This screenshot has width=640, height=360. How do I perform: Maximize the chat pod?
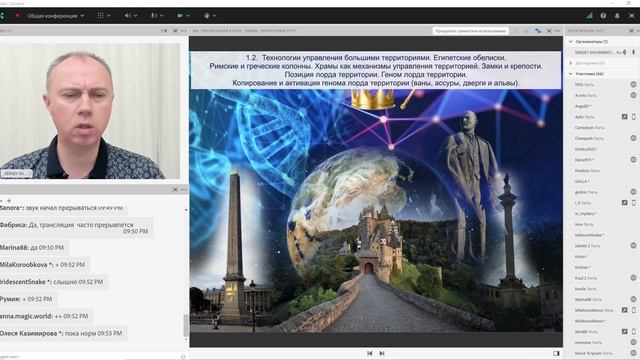coord(175,189)
